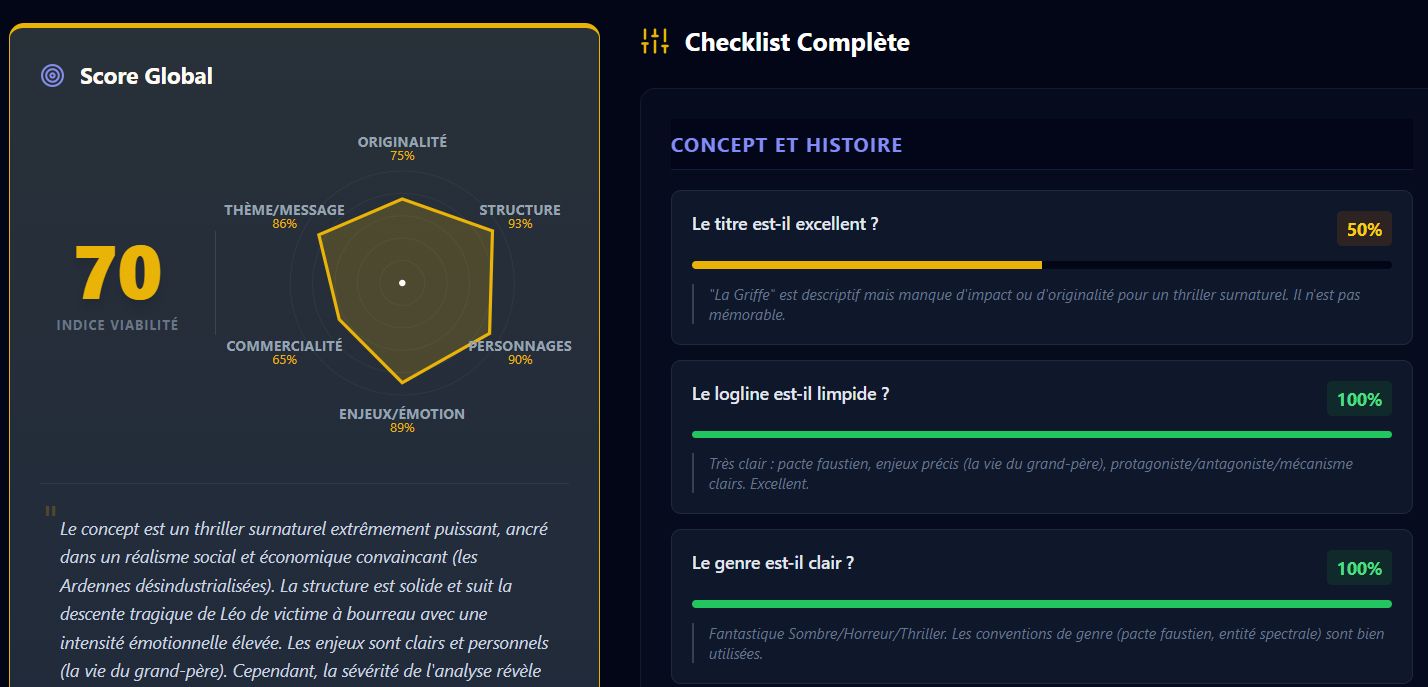Toggle the 100% badge for the genre item
The height and width of the screenshot is (687, 1428).
[x=1359, y=567]
